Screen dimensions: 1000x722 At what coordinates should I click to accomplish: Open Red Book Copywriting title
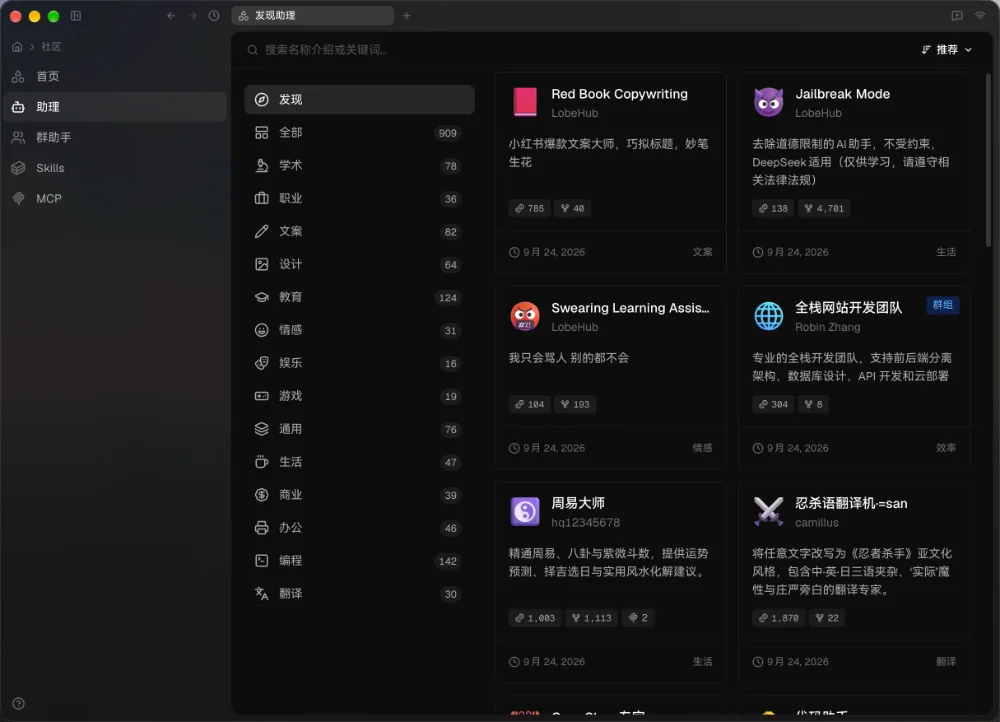[x=619, y=94]
